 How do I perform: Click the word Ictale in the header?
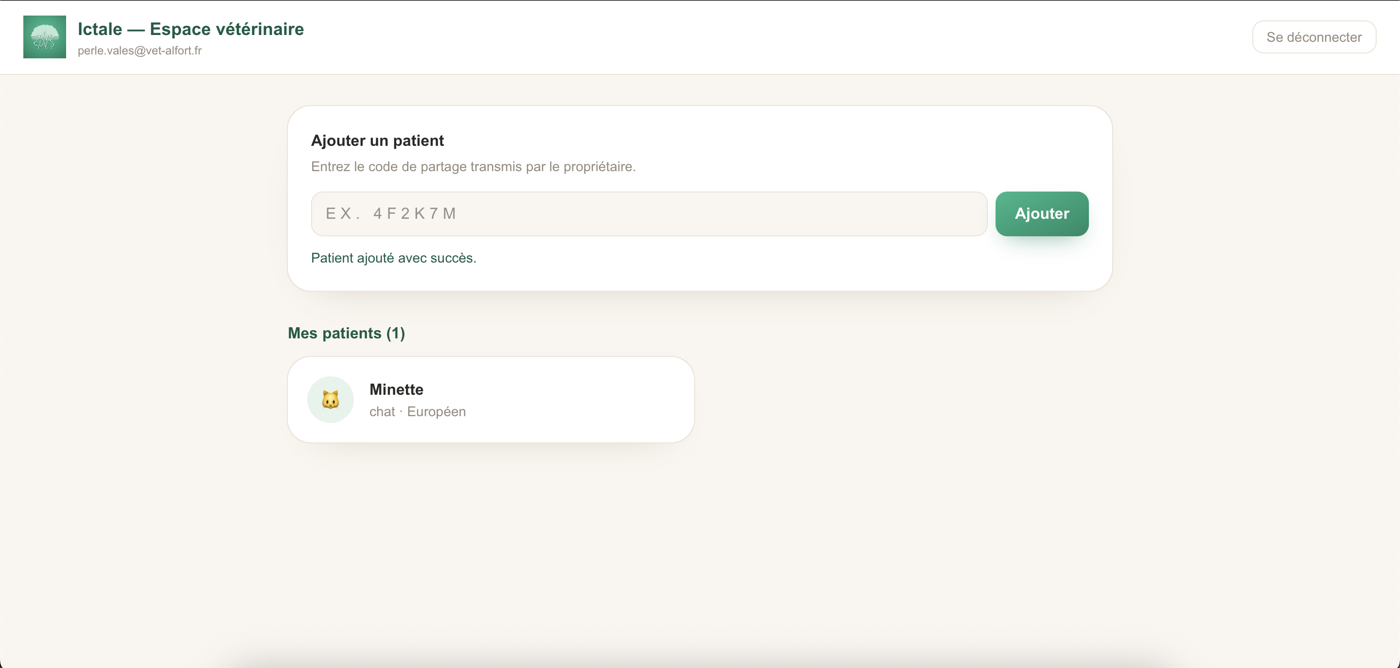click(x=100, y=29)
